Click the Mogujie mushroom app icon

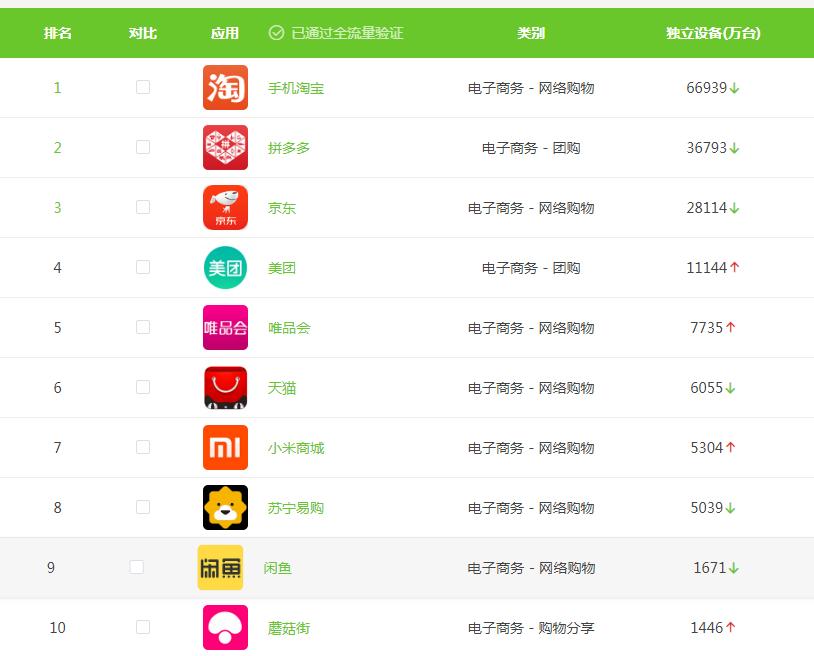point(225,627)
